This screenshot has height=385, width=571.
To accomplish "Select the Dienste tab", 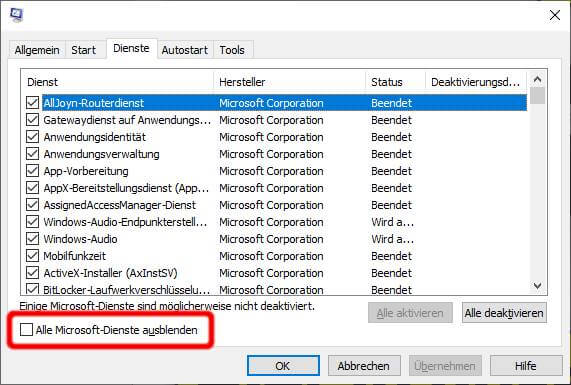I will [x=131, y=48].
